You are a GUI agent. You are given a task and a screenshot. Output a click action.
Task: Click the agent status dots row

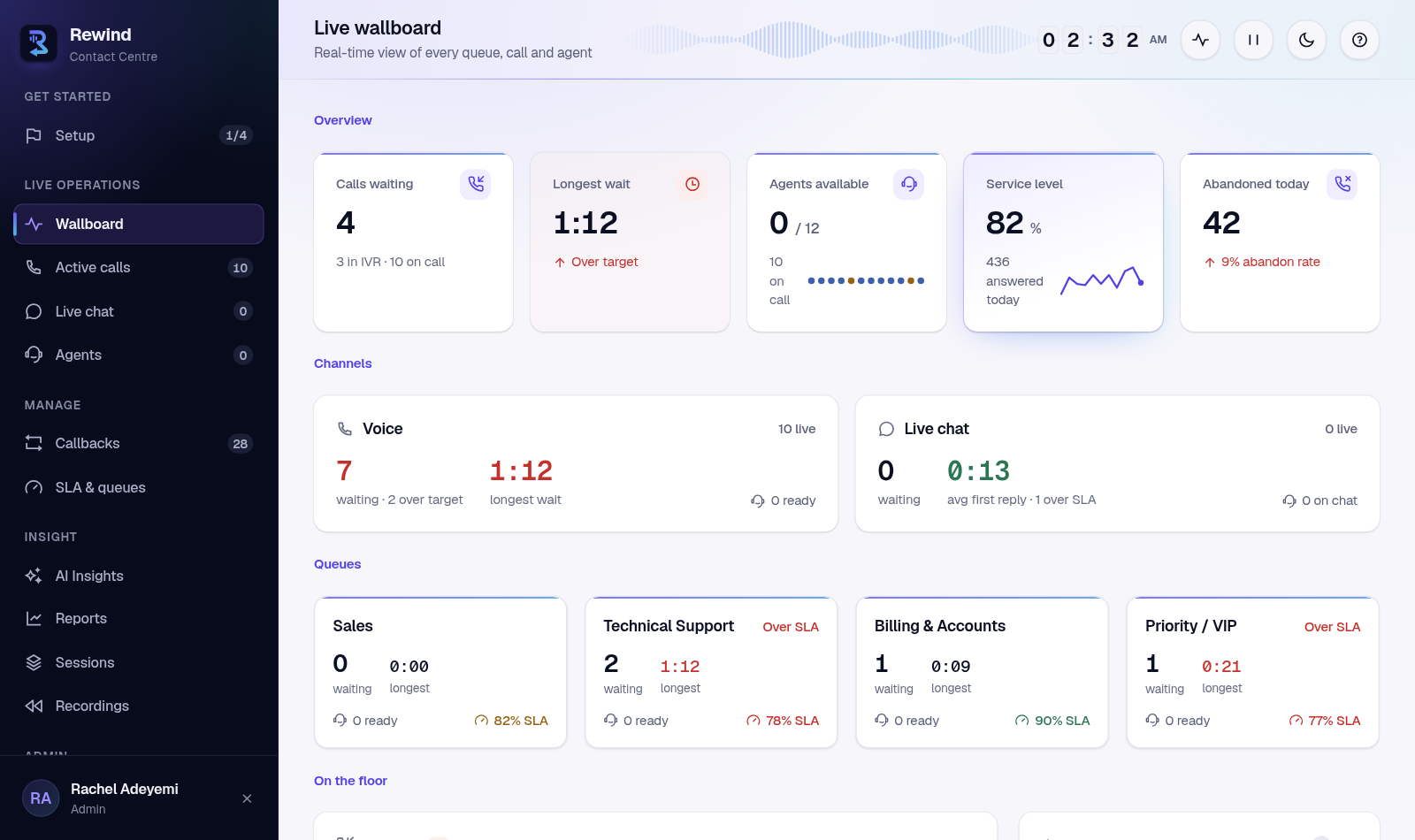(866, 280)
